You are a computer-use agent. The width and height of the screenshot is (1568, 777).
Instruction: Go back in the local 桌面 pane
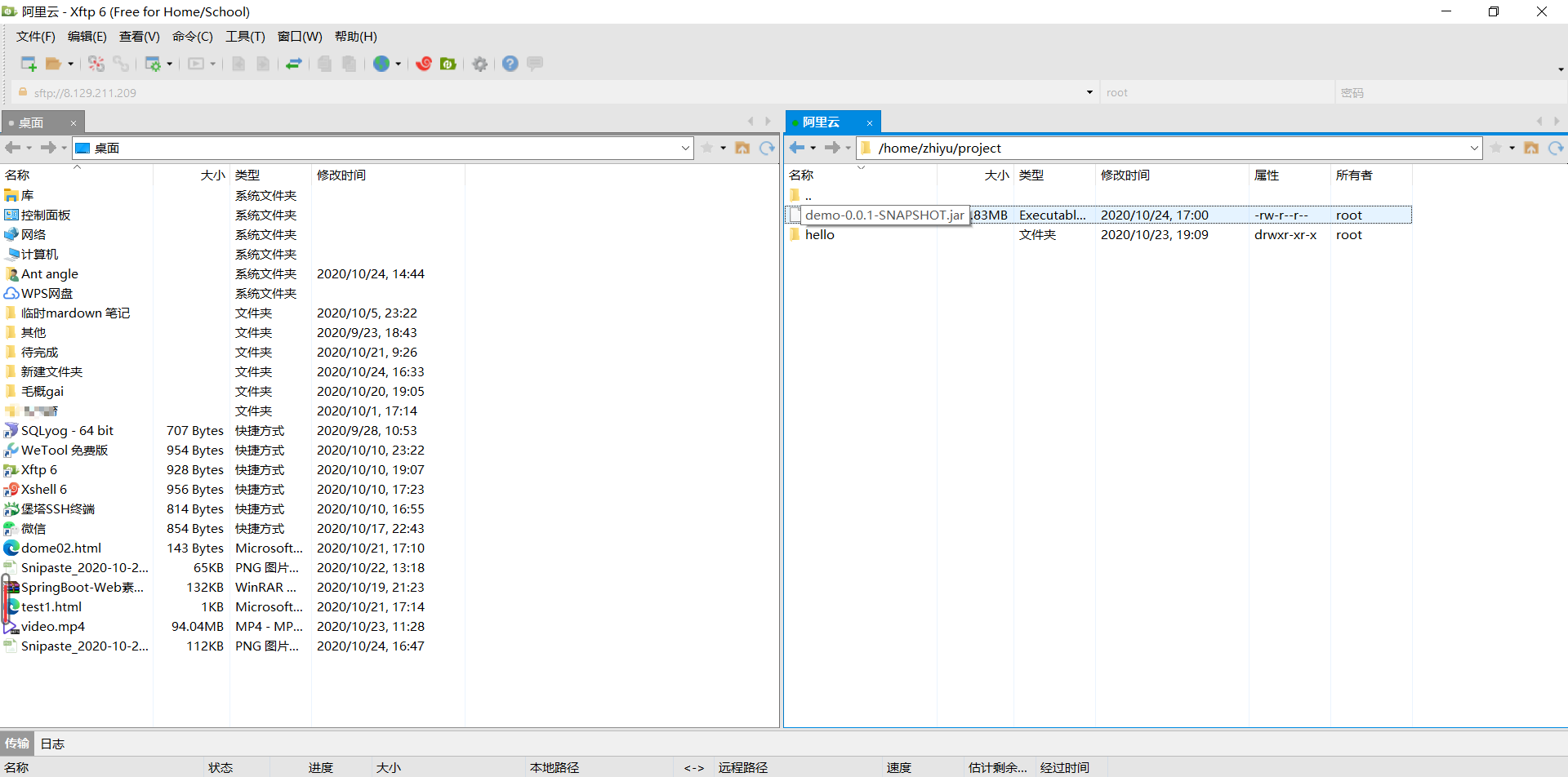point(13,148)
